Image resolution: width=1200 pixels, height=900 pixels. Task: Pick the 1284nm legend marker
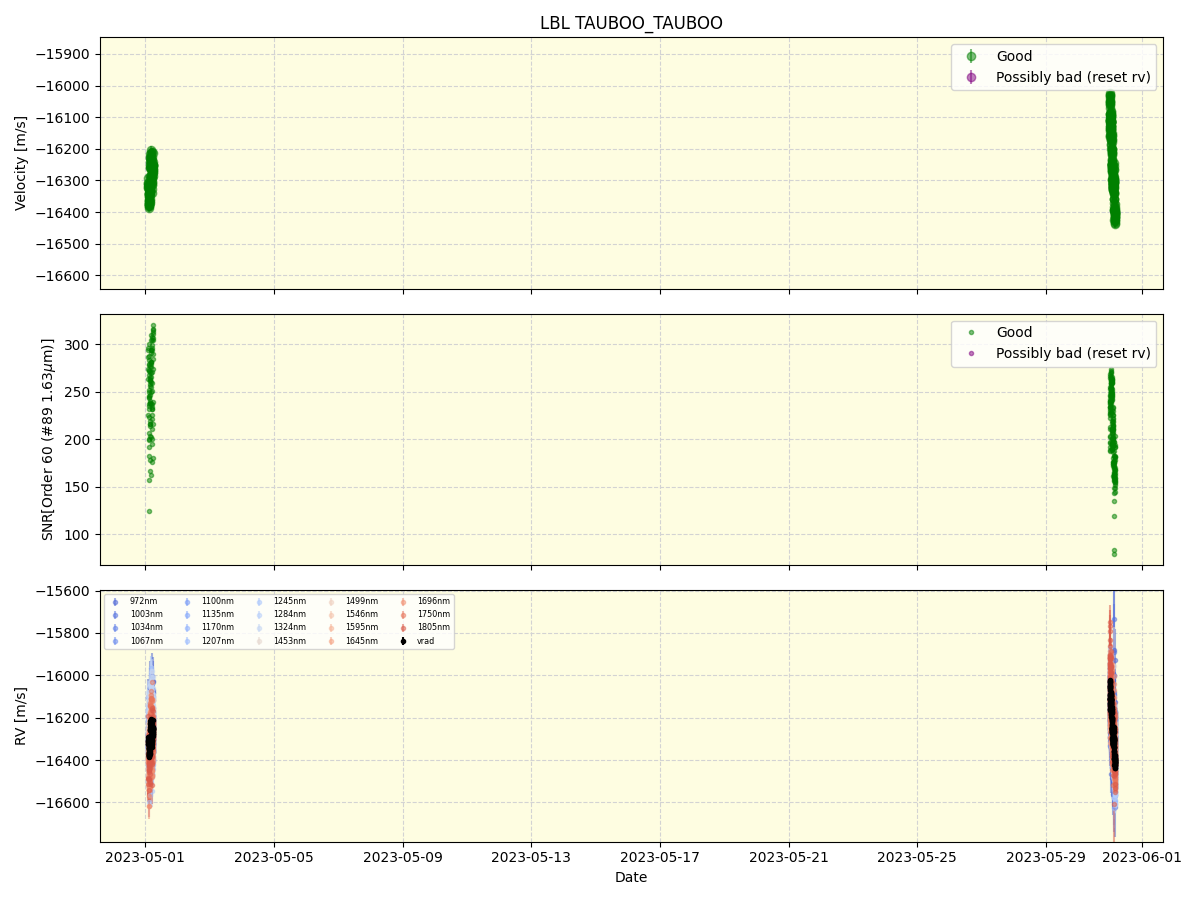(259, 615)
